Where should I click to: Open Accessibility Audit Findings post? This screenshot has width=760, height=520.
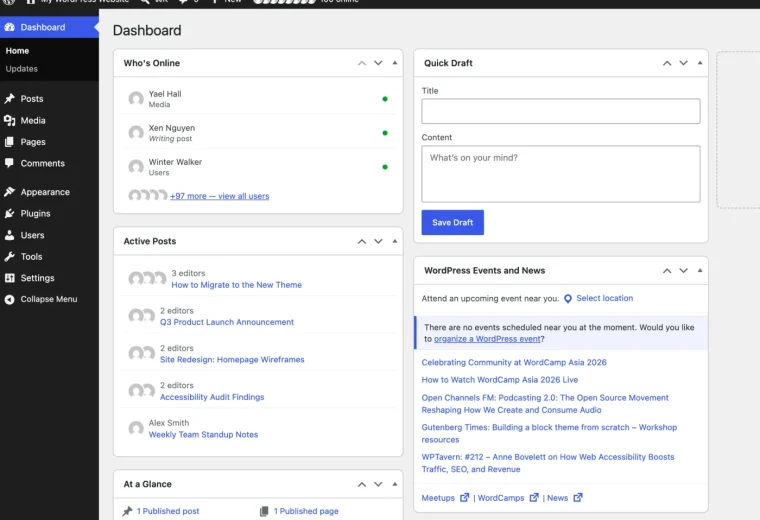(x=212, y=397)
